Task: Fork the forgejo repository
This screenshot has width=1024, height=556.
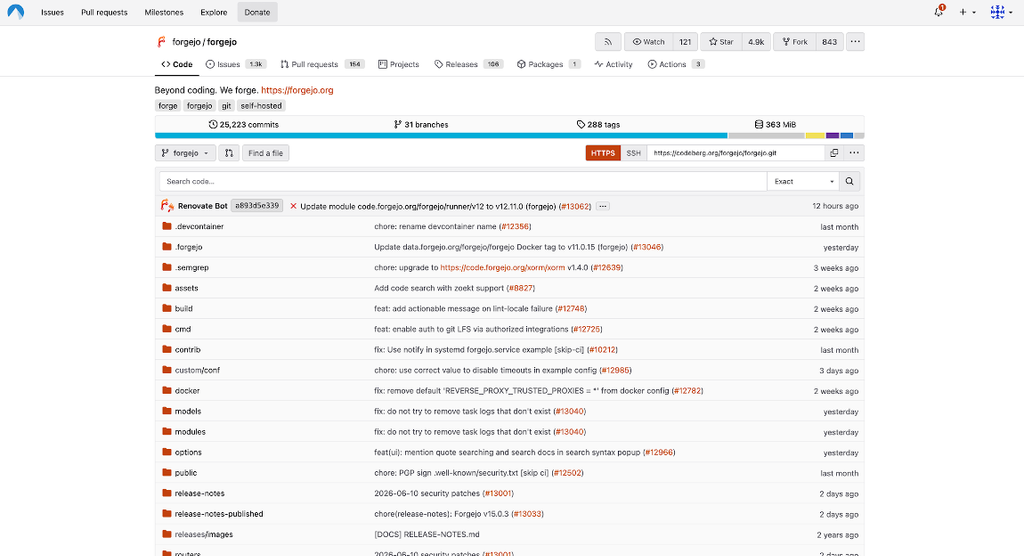Action: tap(795, 42)
